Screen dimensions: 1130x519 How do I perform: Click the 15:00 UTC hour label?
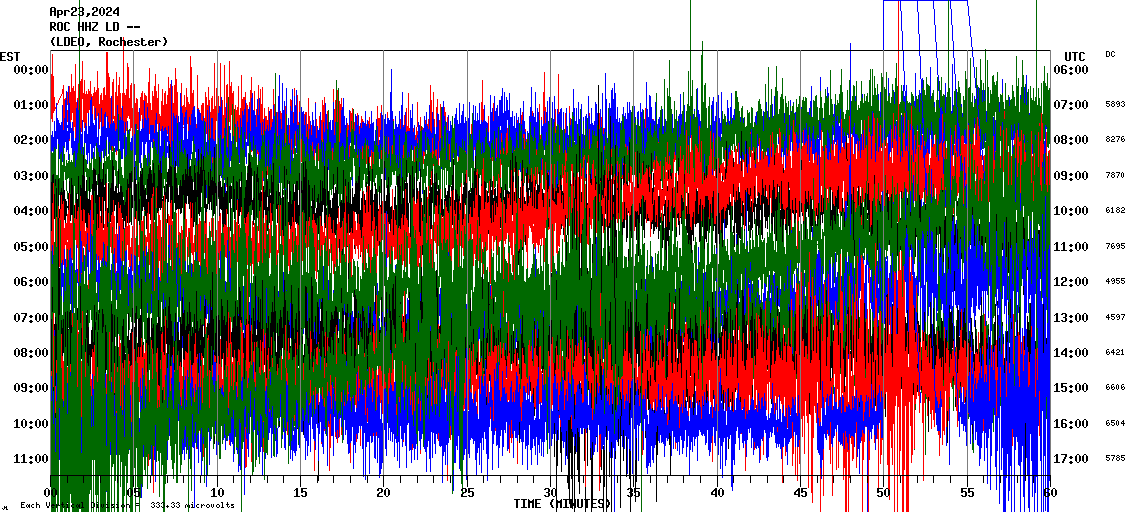click(x=1071, y=388)
